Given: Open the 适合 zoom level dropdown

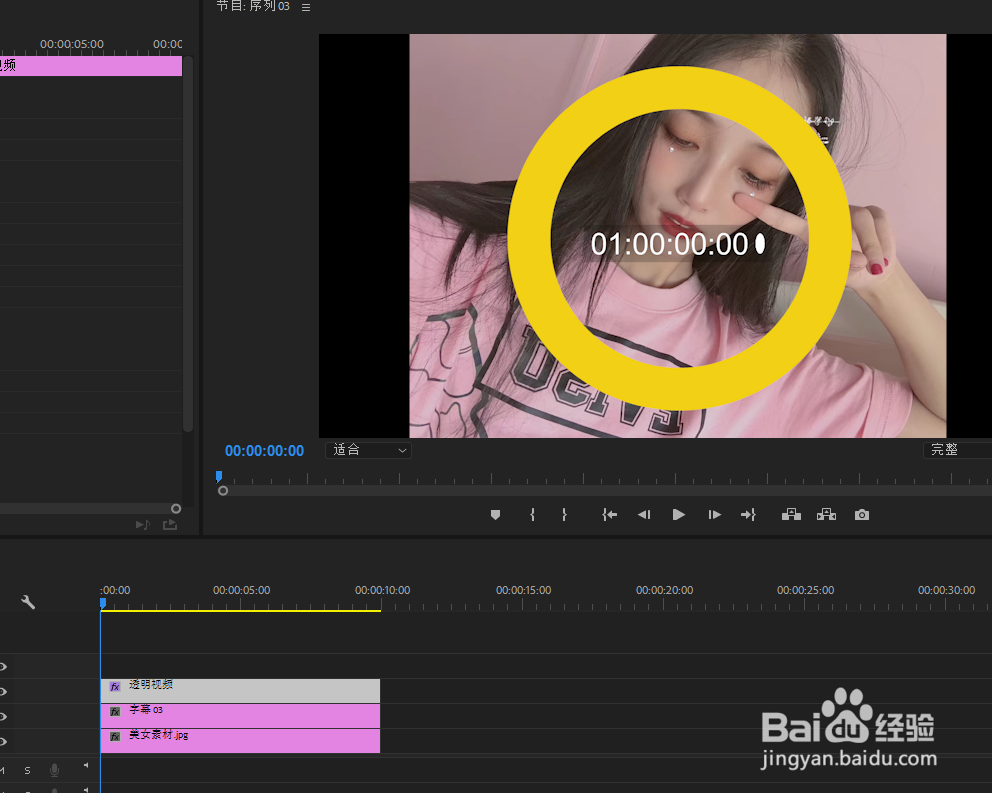Looking at the screenshot, I should (x=368, y=450).
